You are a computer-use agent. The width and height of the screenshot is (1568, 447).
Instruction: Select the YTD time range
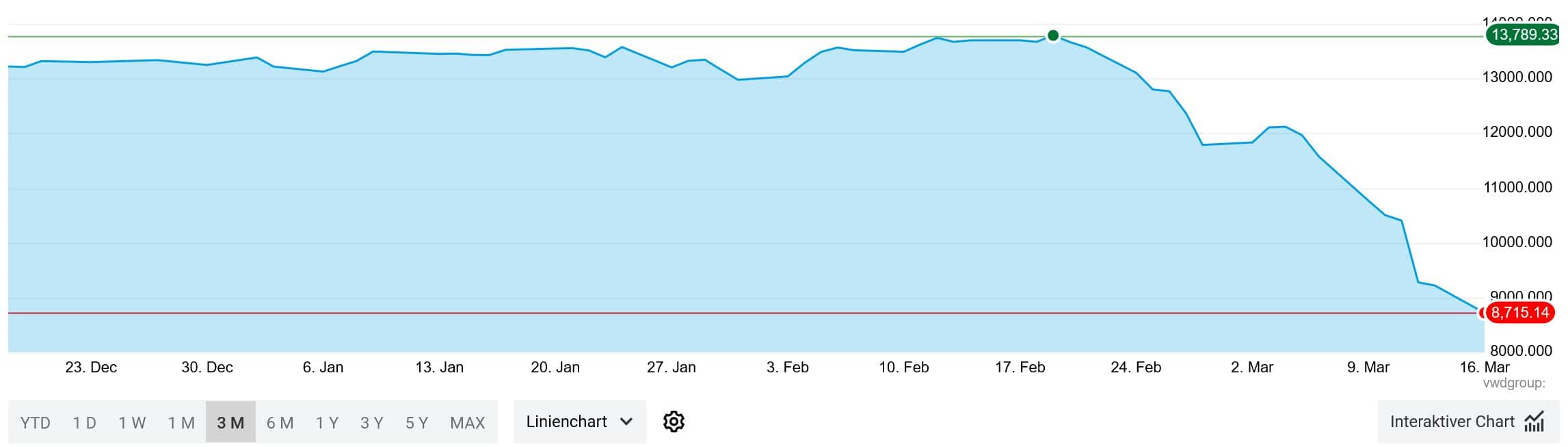point(36,423)
